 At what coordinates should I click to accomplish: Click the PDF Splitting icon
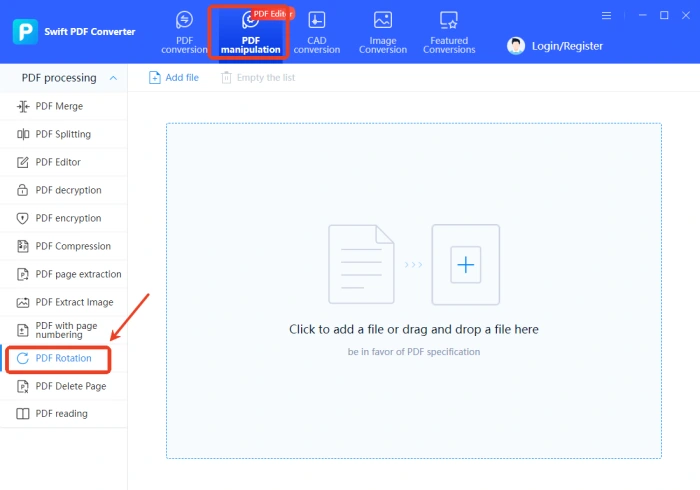click(x=23, y=134)
